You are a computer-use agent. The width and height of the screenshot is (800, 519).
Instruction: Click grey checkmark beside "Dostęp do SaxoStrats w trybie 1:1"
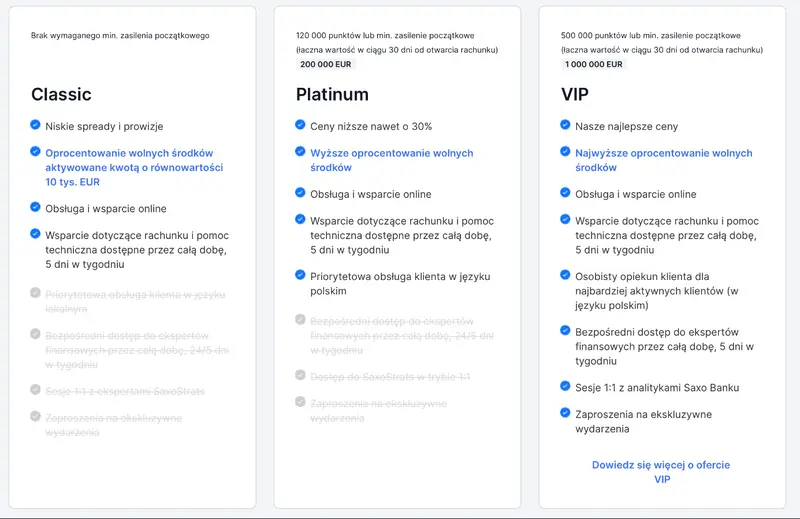click(301, 375)
